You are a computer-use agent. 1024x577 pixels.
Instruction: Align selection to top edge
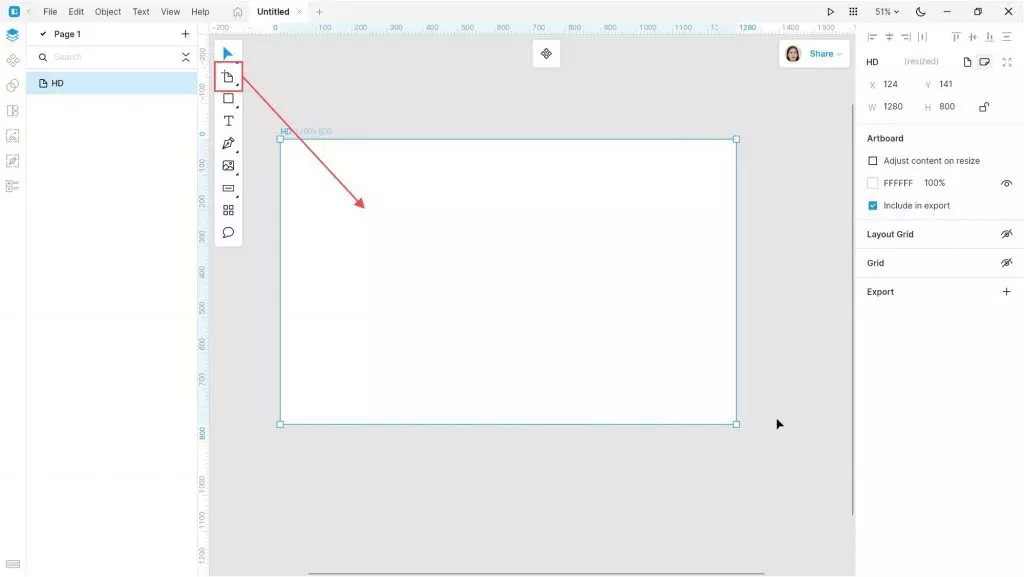[x=956, y=37]
